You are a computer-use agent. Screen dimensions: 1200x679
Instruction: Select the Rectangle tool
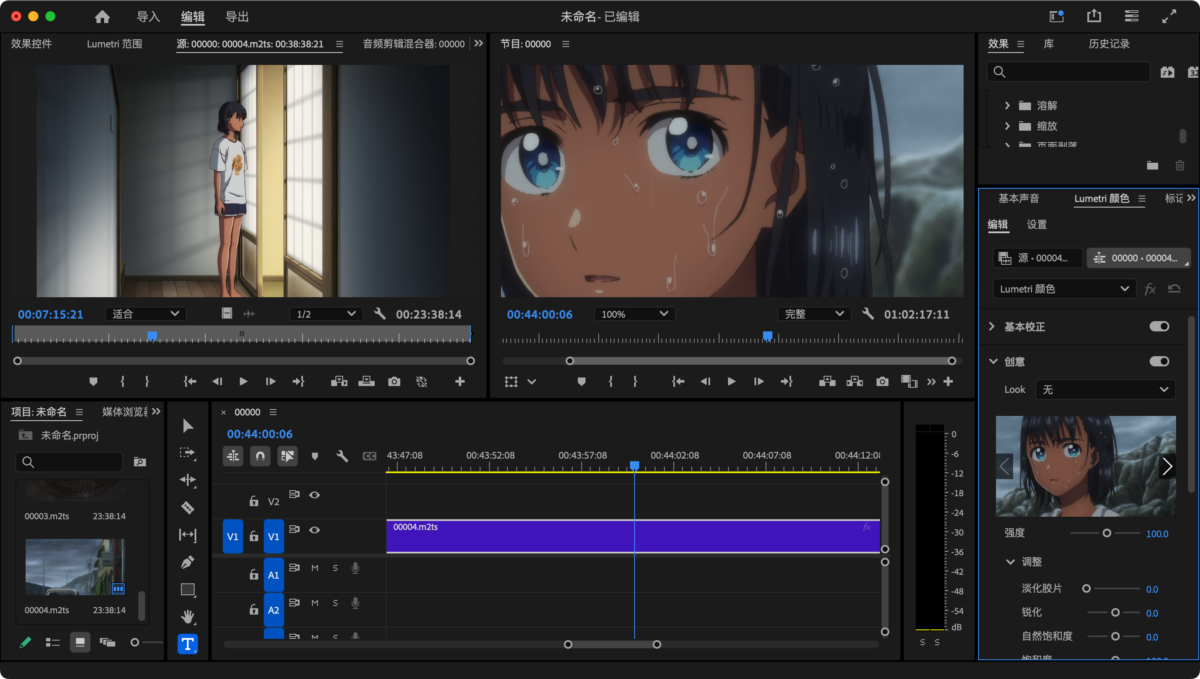click(188, 590)
